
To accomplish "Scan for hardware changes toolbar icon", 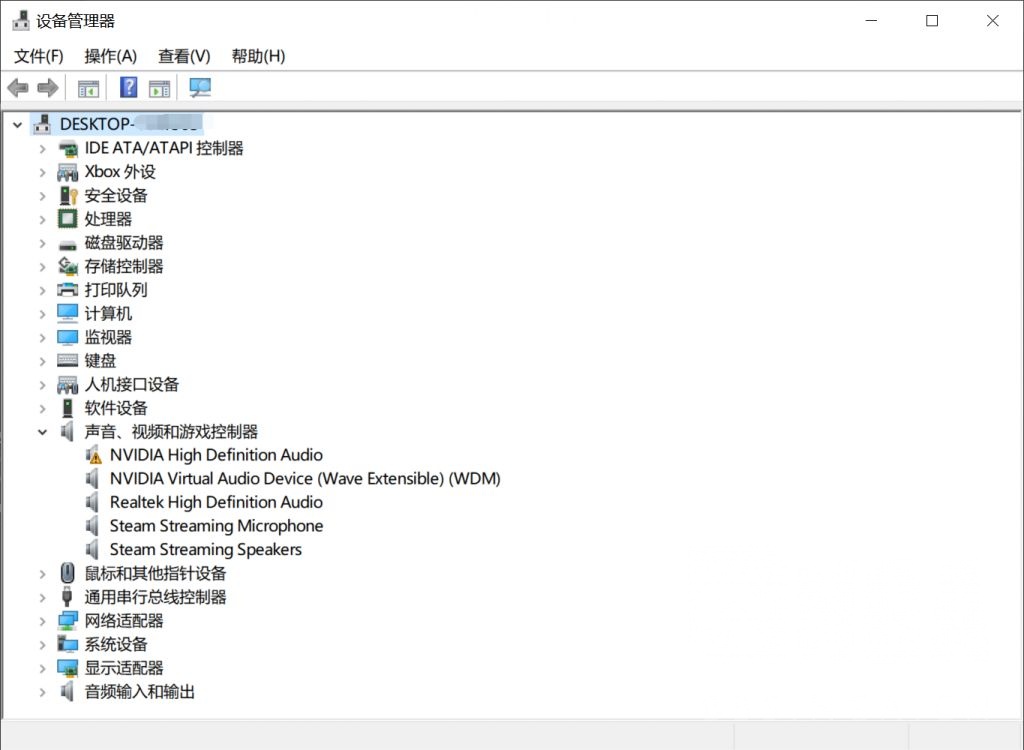I will point(199,87).
